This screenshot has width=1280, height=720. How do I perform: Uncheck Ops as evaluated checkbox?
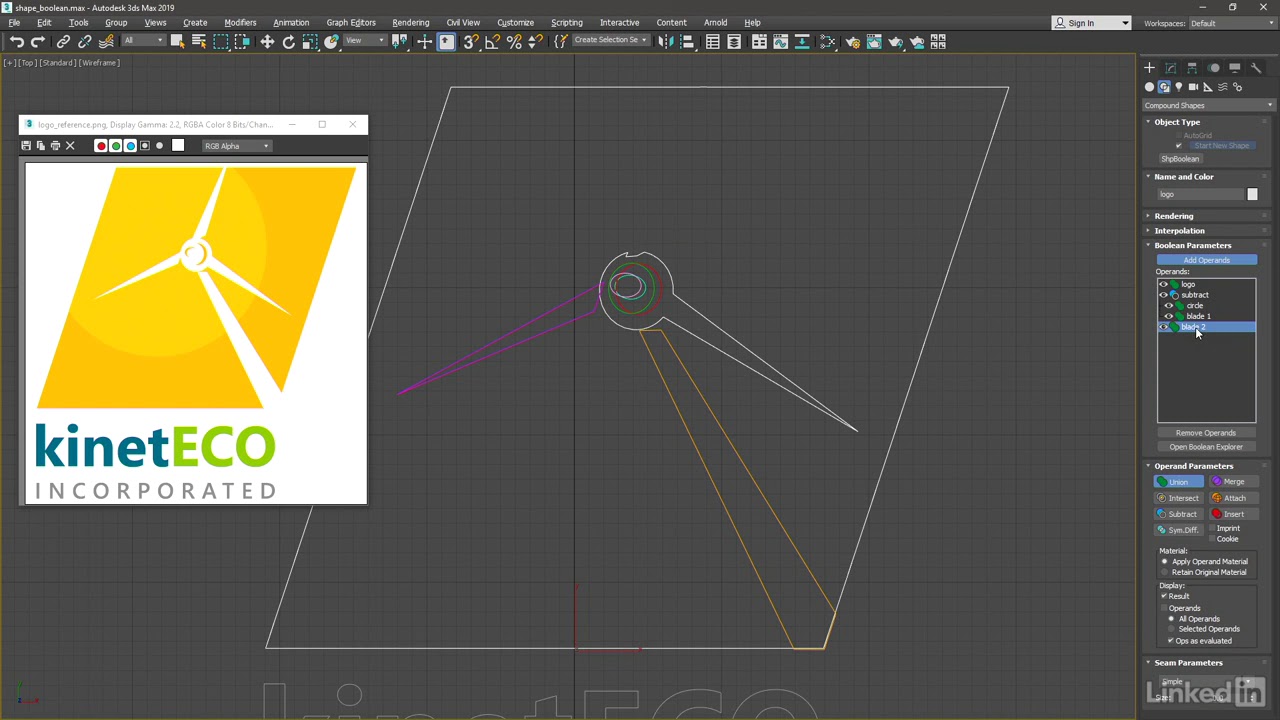pyautogui.click(x=1171, y=641)
